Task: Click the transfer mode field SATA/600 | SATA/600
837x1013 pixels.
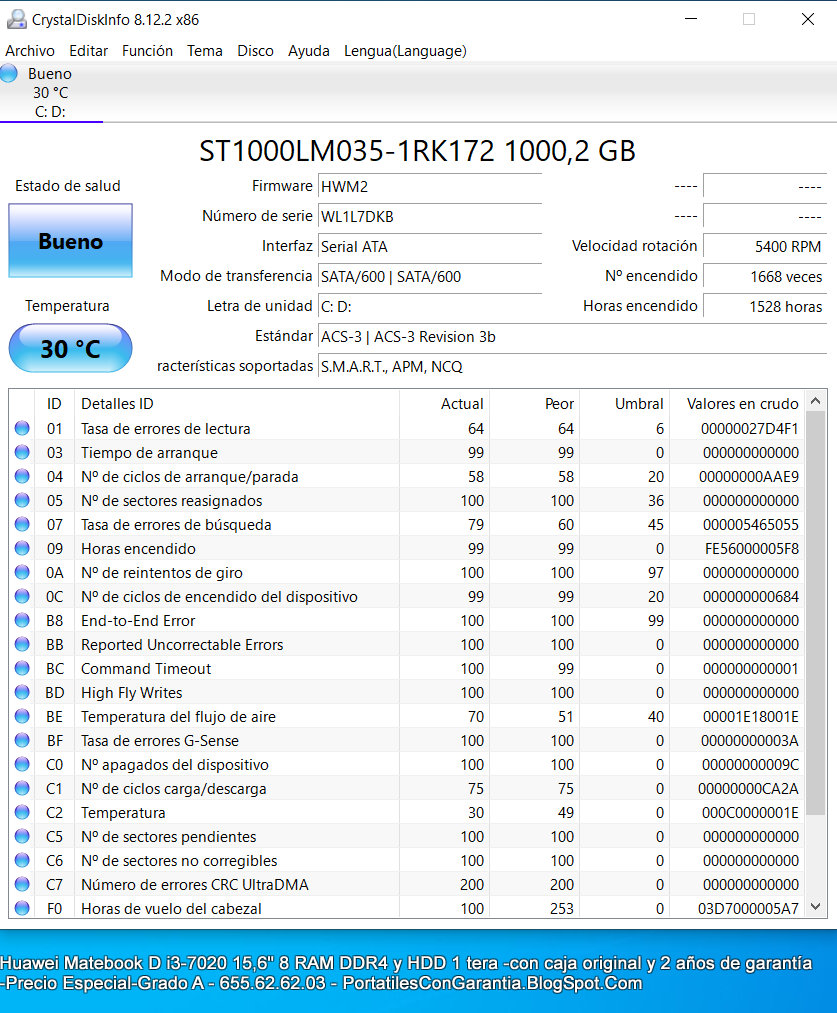Action: (x=429, y=277)
